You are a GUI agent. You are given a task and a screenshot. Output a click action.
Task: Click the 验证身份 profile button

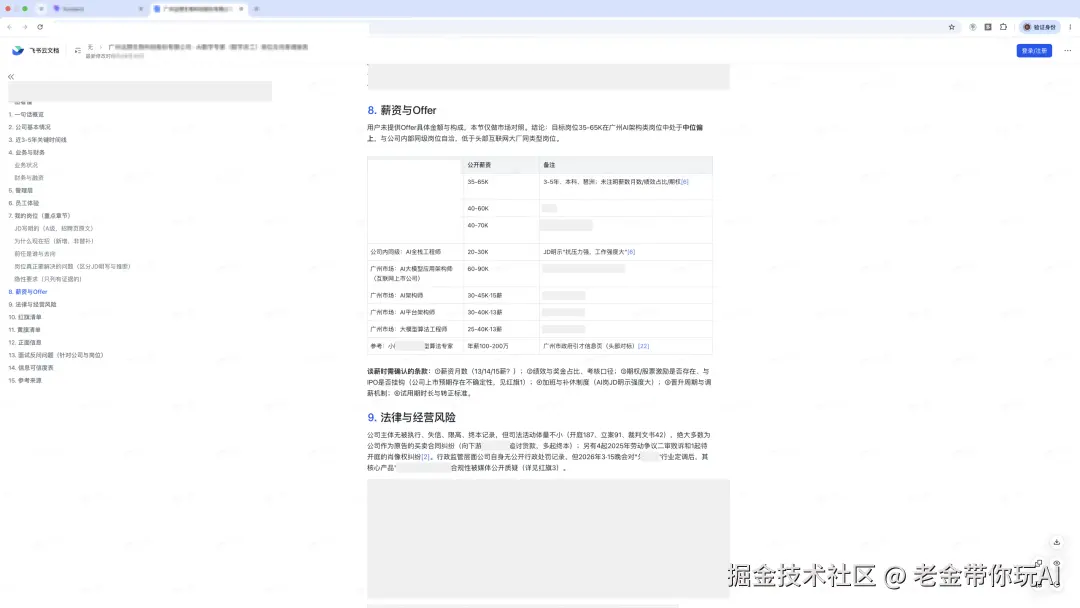pyautogui.click(x=1039, y=27)
